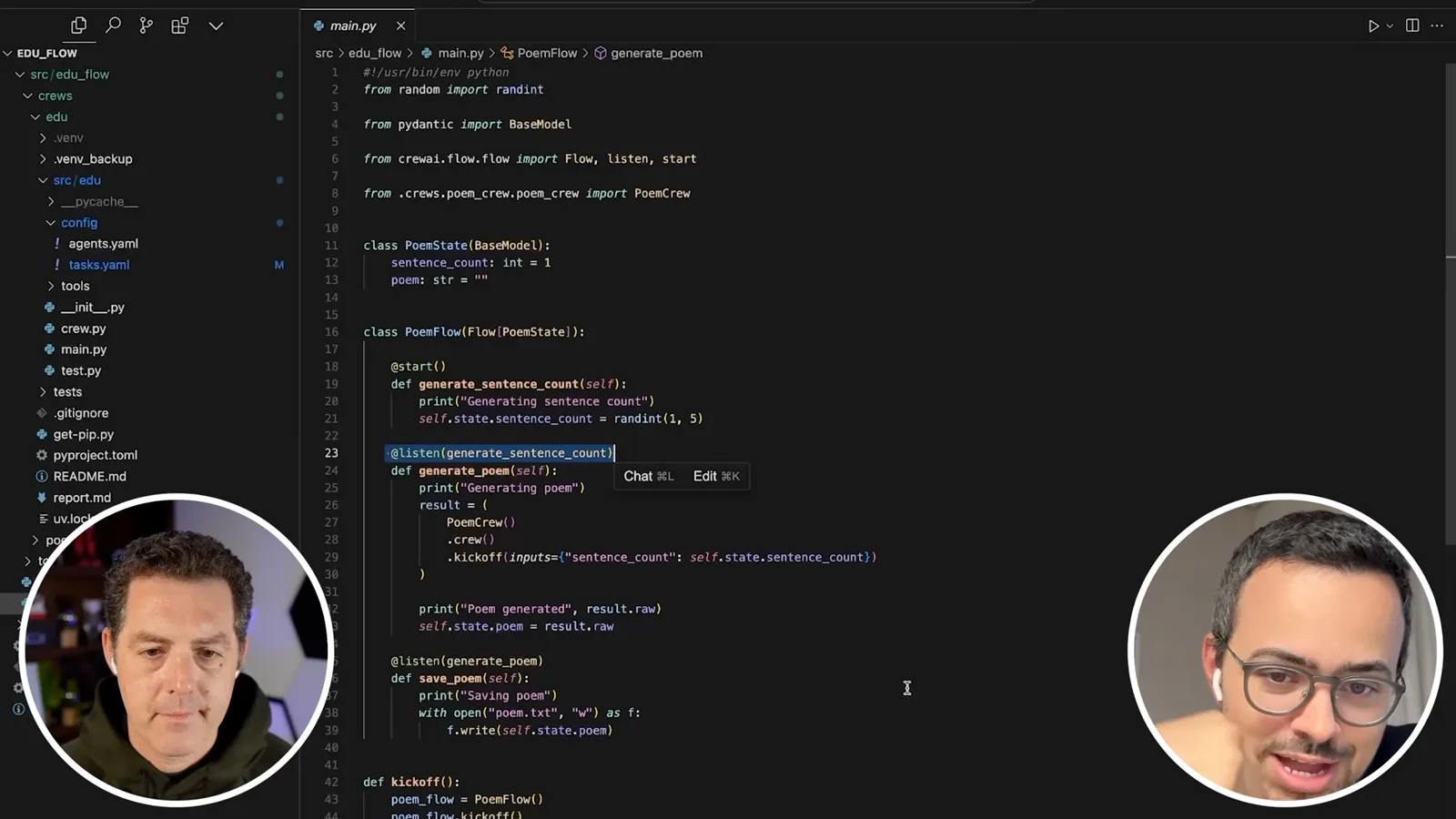
Task: Open the Extensions icon
Action: click(x=180, y=25)
